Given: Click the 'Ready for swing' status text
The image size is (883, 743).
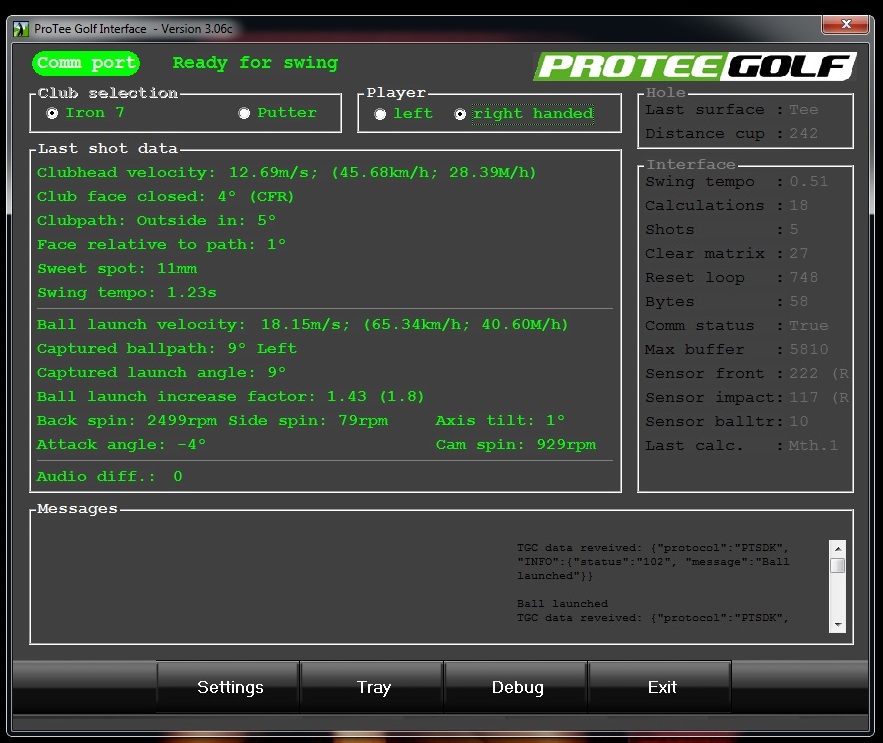Looking at the screenshot, I should (x=255, y=63).
